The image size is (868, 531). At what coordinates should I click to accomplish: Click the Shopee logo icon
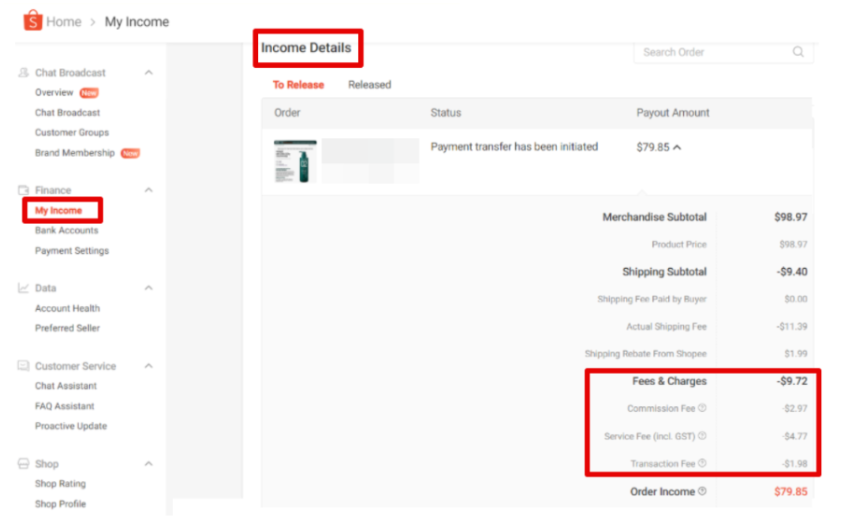[x=33, y=20]
